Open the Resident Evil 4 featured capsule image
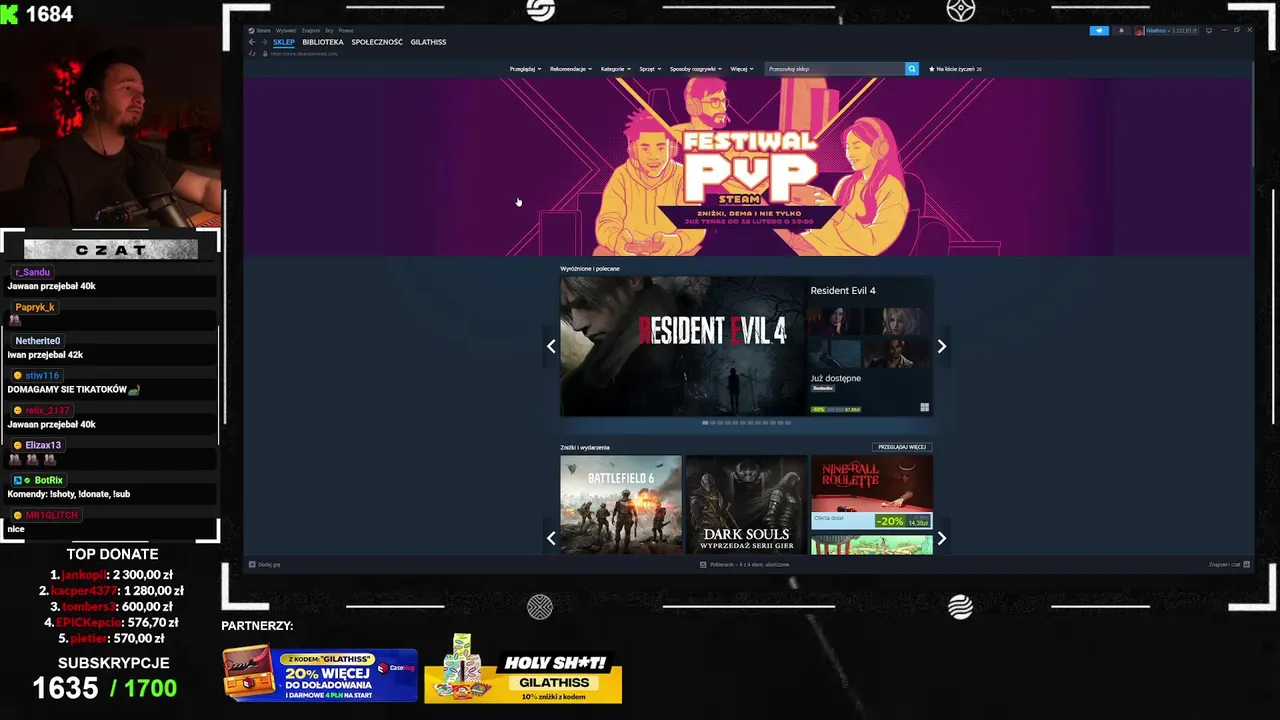Image resolution: width=1280 pixels, height=720 pixels. (x=682, y=346)
